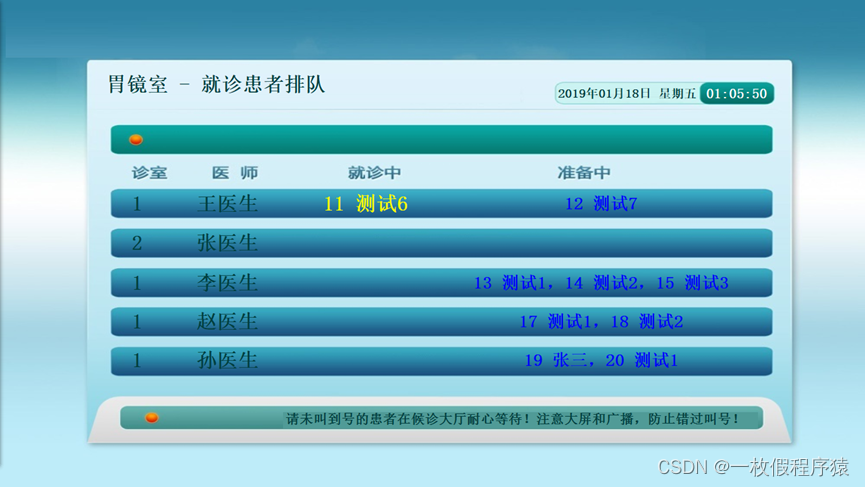Image resolution: width=865 pixels, height=487 pixels.
Task: Click the orange dot beside the bottom notice
Action: tap(152, 418)
